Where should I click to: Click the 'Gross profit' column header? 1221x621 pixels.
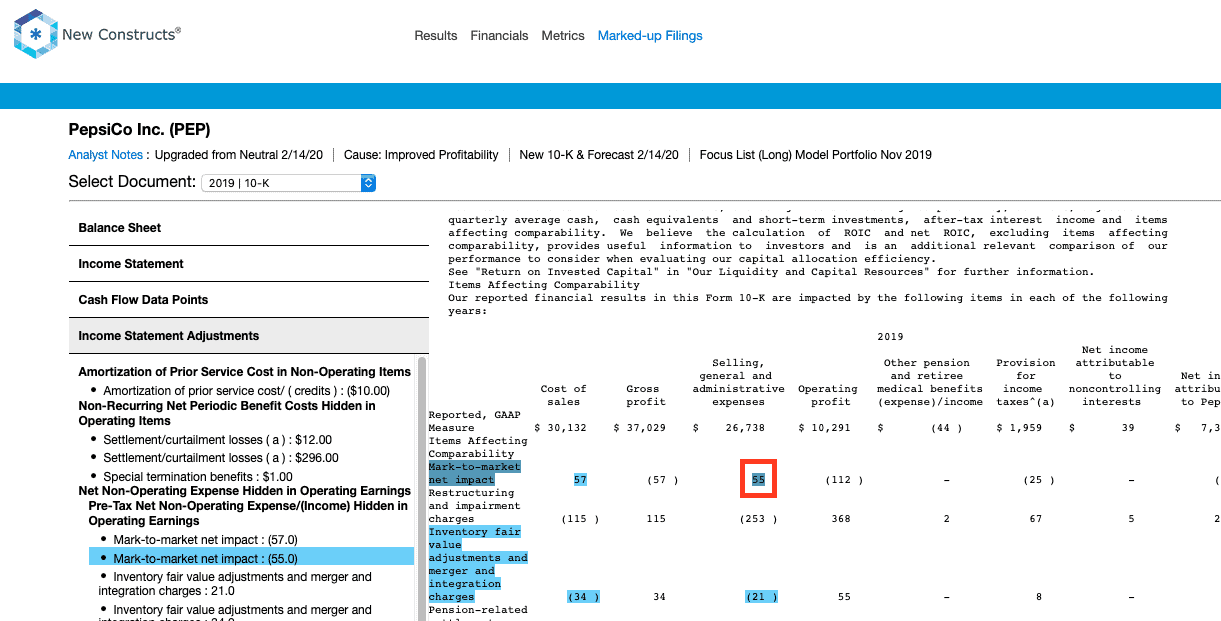646,395
